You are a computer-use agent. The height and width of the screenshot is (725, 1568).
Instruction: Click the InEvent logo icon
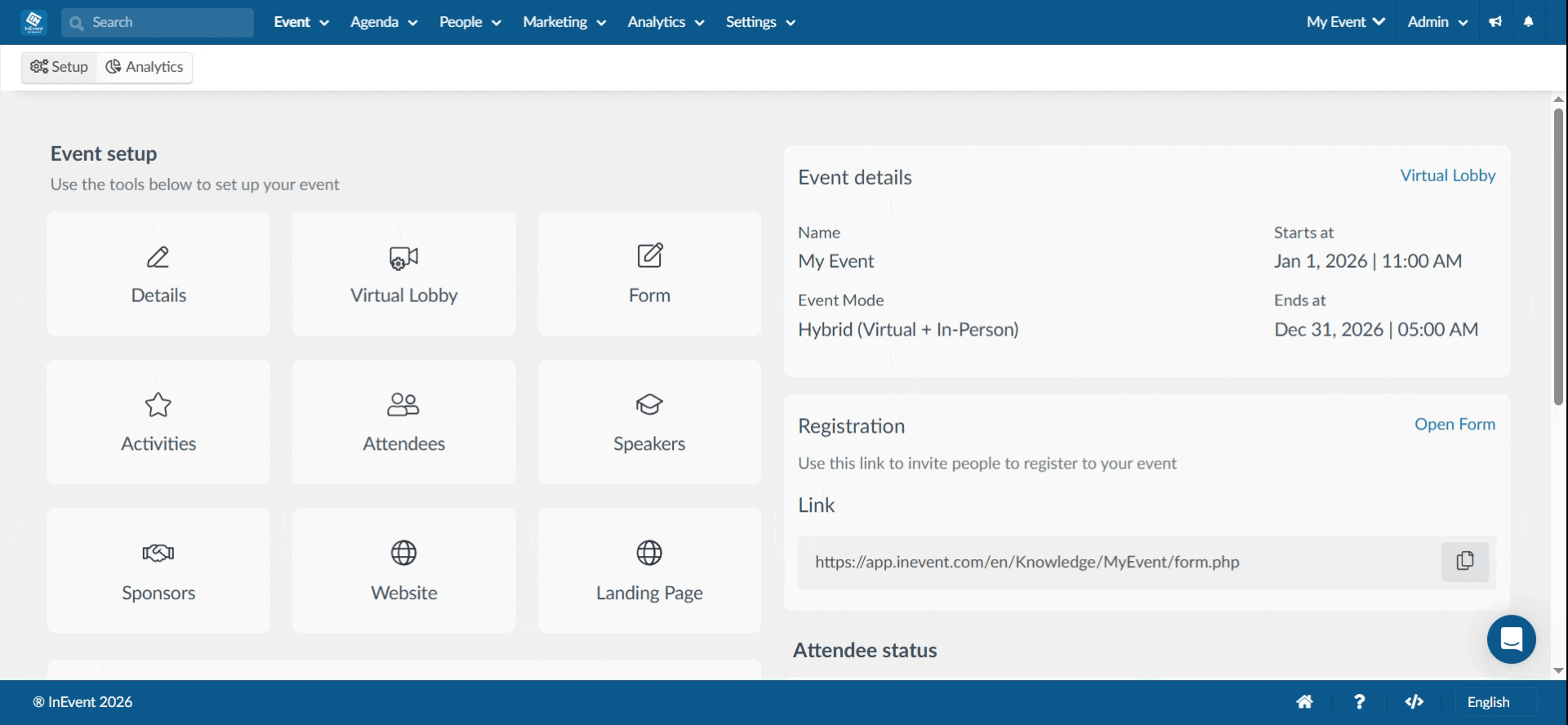(x=33, y=22)
